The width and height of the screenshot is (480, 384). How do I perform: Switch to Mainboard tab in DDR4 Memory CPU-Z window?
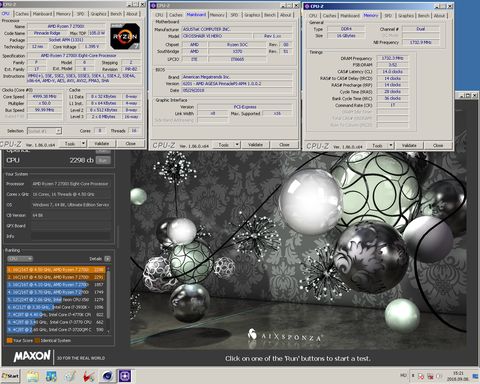[350, 16]
